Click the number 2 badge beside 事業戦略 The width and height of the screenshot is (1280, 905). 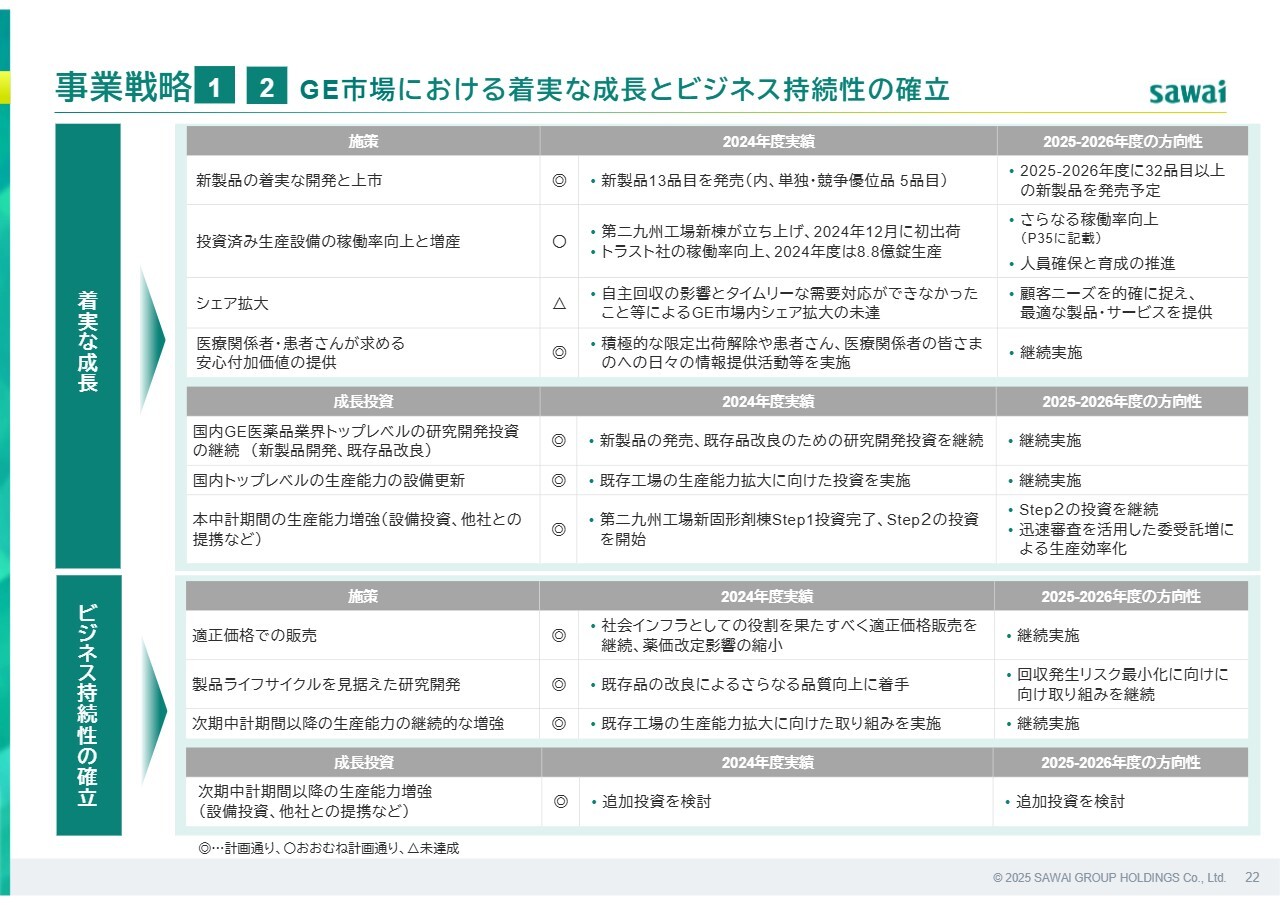pyautogui.click(x=267, y=88)
